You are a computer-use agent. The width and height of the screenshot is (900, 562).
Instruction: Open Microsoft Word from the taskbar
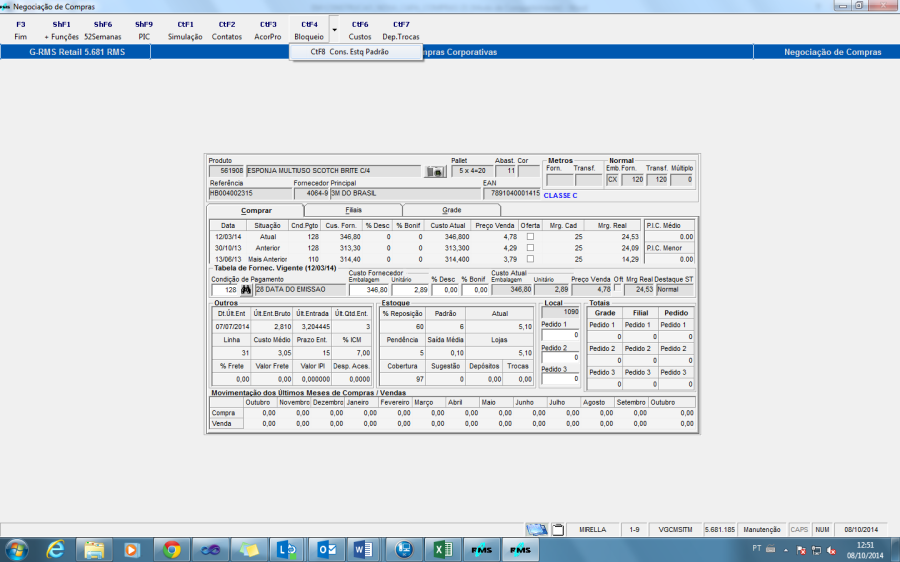point(363,549)
